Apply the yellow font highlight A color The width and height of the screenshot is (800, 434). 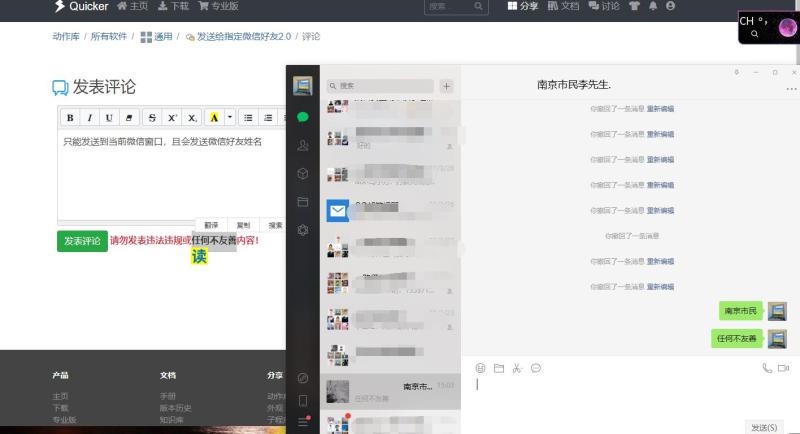[x=214, y=118]
